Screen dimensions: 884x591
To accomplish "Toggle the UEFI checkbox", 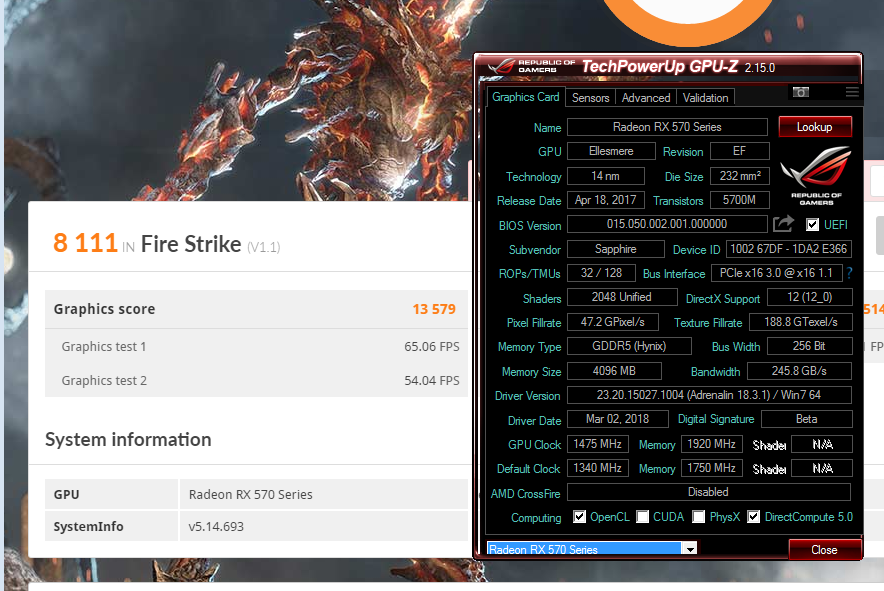I will (x=812, y=224).
